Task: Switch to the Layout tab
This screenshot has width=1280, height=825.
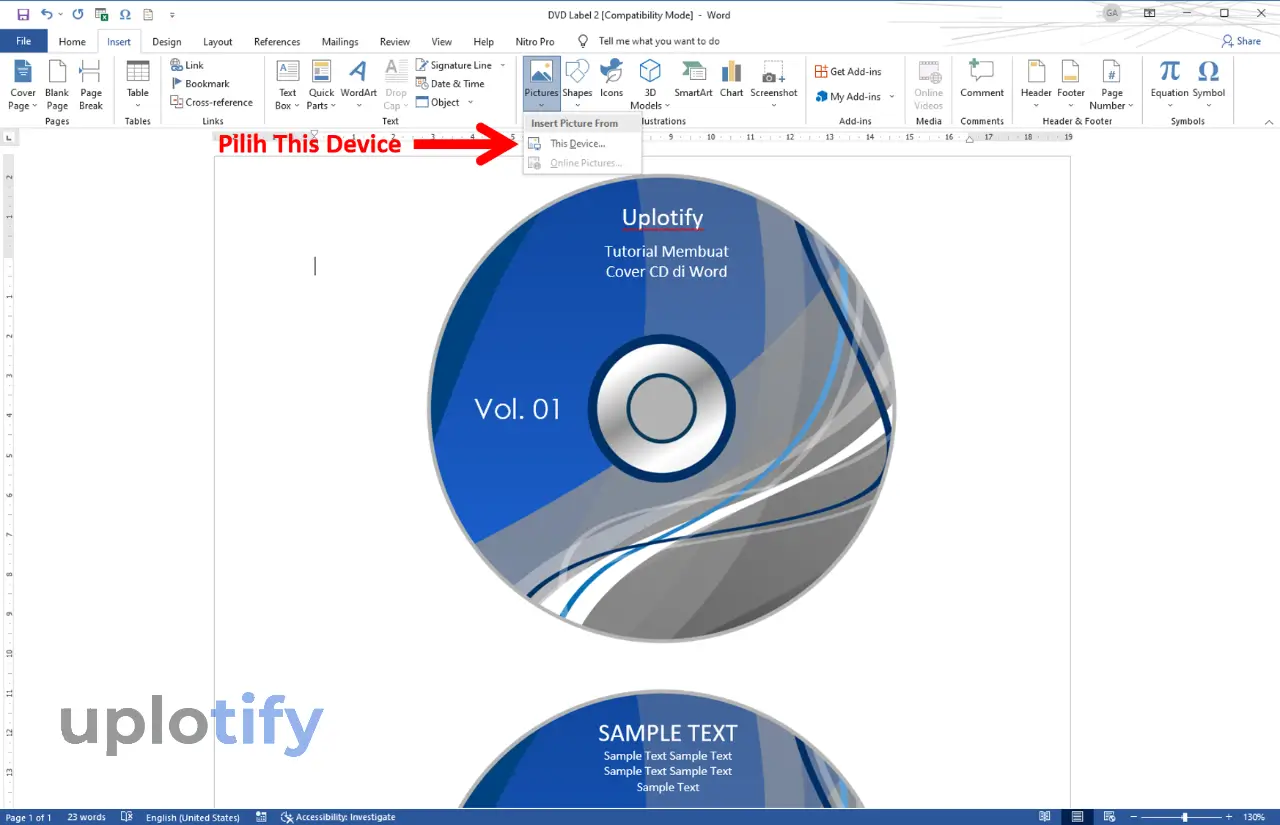Action: [x=217, y=42]
